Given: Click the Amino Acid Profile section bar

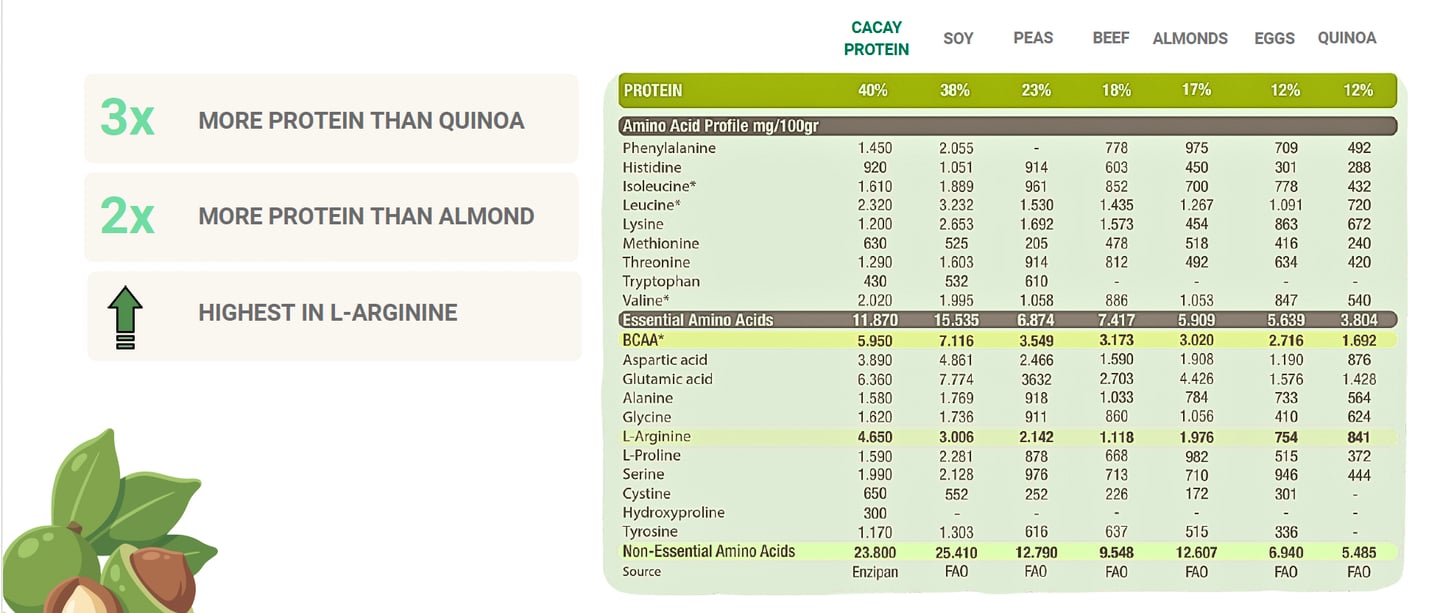Looking at the screenshot, I should [1007, 127].
